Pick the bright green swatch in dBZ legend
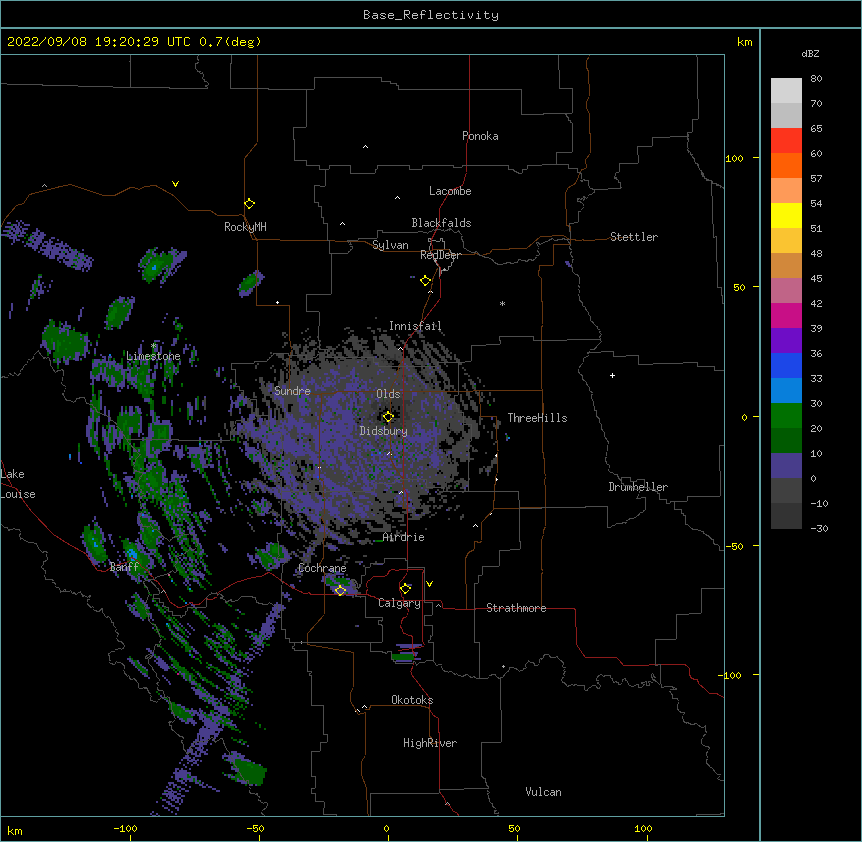This screenshot has width=862, height=842. coord(786,416)
